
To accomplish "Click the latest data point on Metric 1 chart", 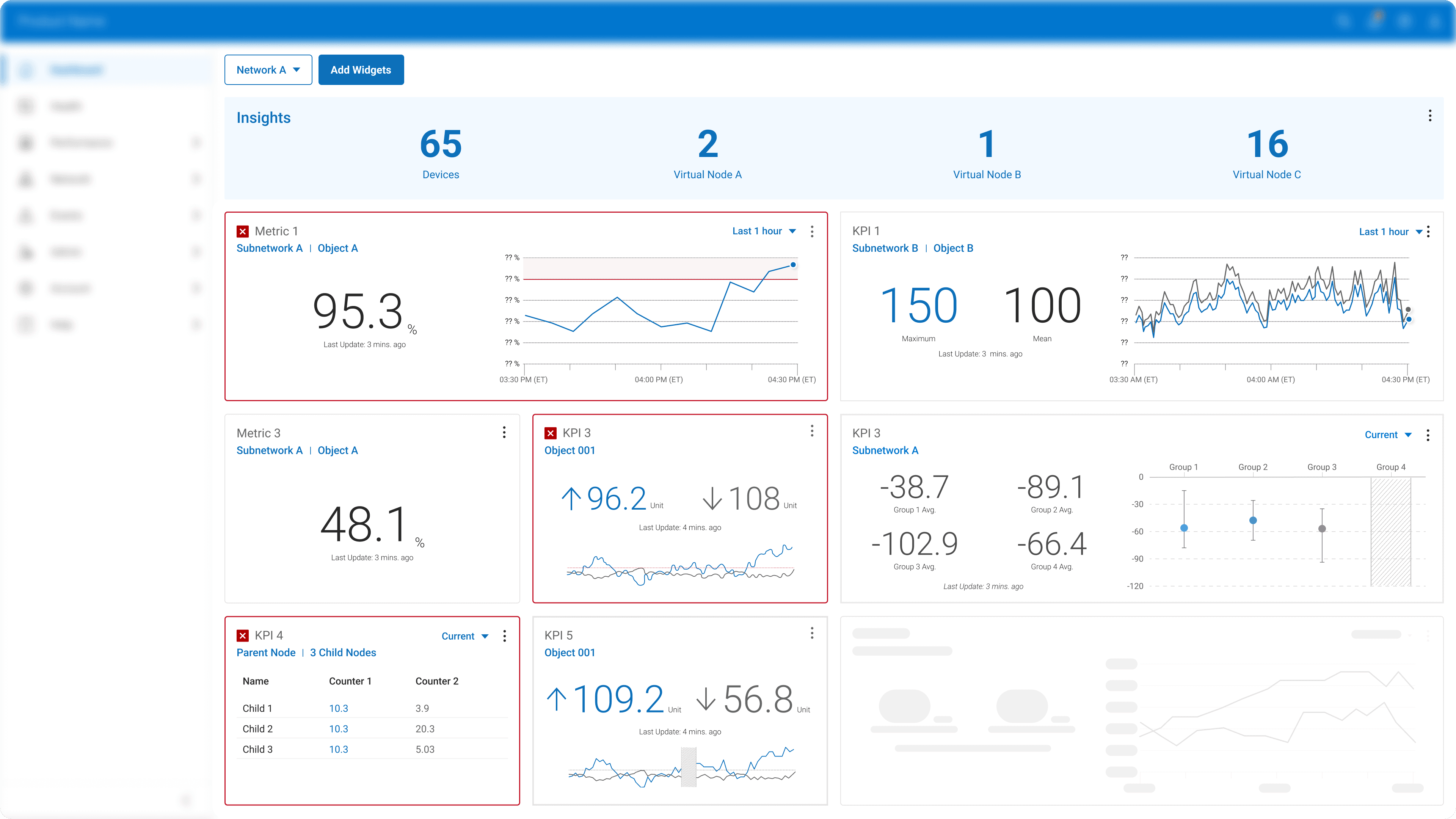I will [x=793, y=265].
